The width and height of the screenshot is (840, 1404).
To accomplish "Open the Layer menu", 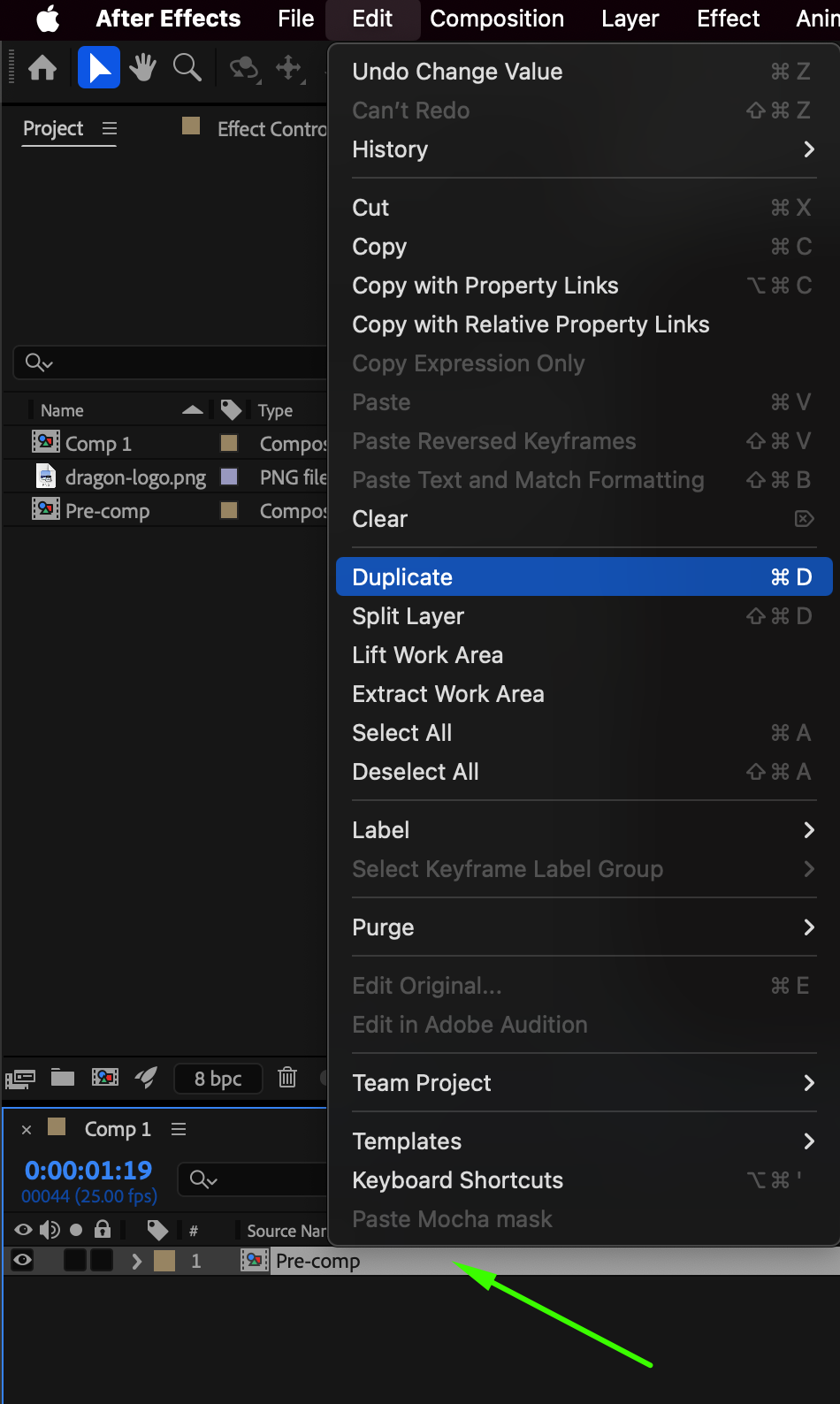I will pos(630,19).
